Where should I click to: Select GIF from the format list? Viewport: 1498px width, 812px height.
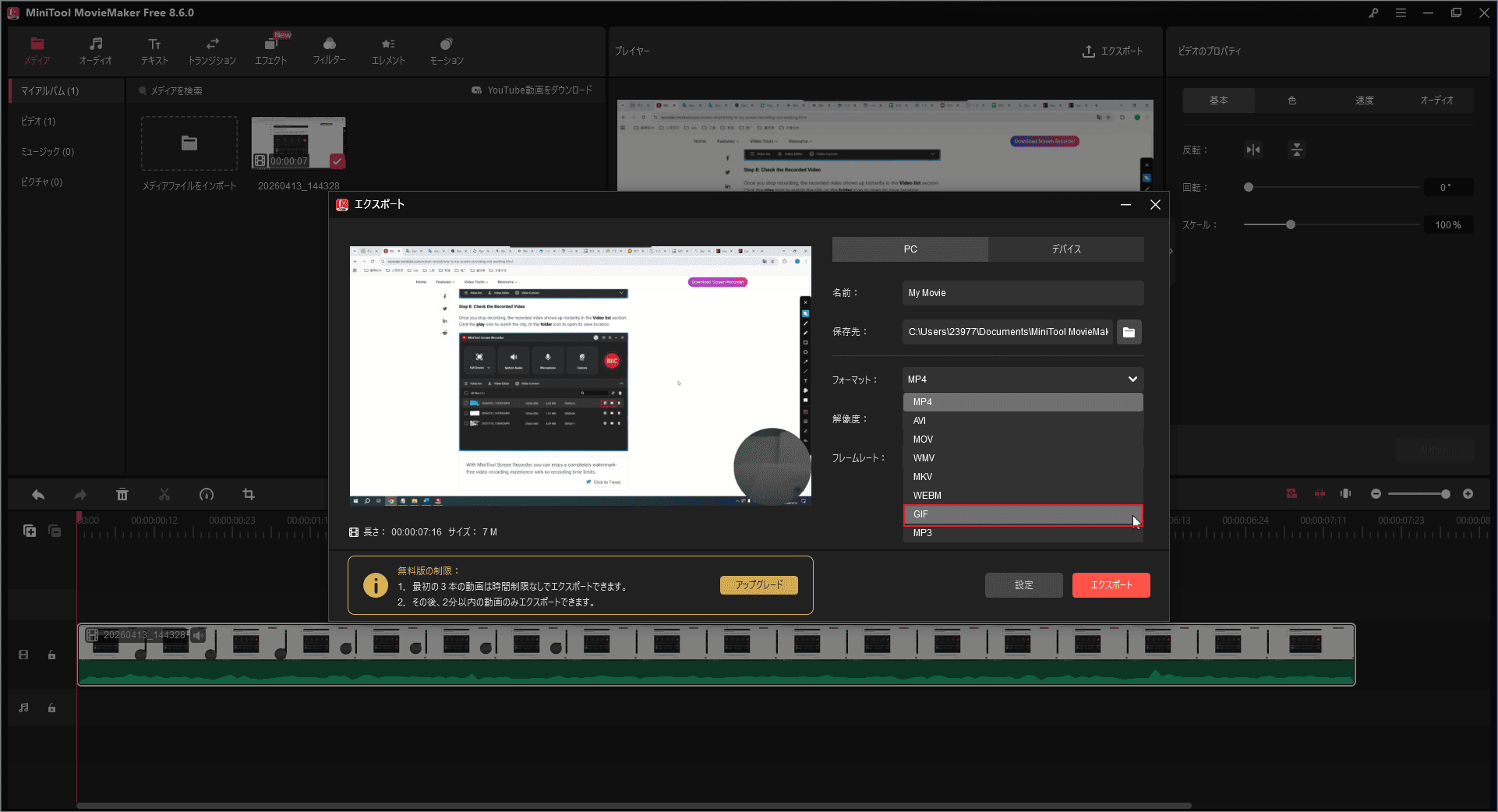tap(1022, 514)
